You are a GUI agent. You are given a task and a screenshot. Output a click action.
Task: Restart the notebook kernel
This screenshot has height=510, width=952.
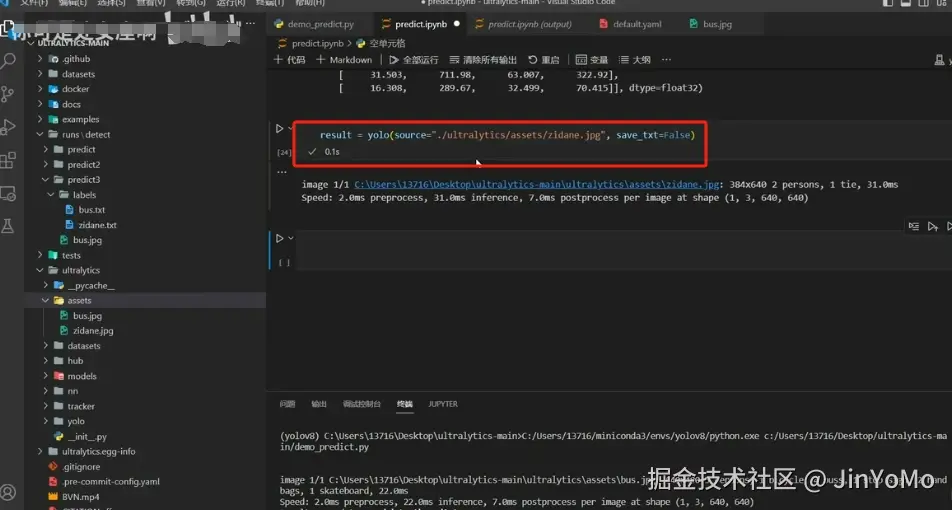(x=543, y=60)
